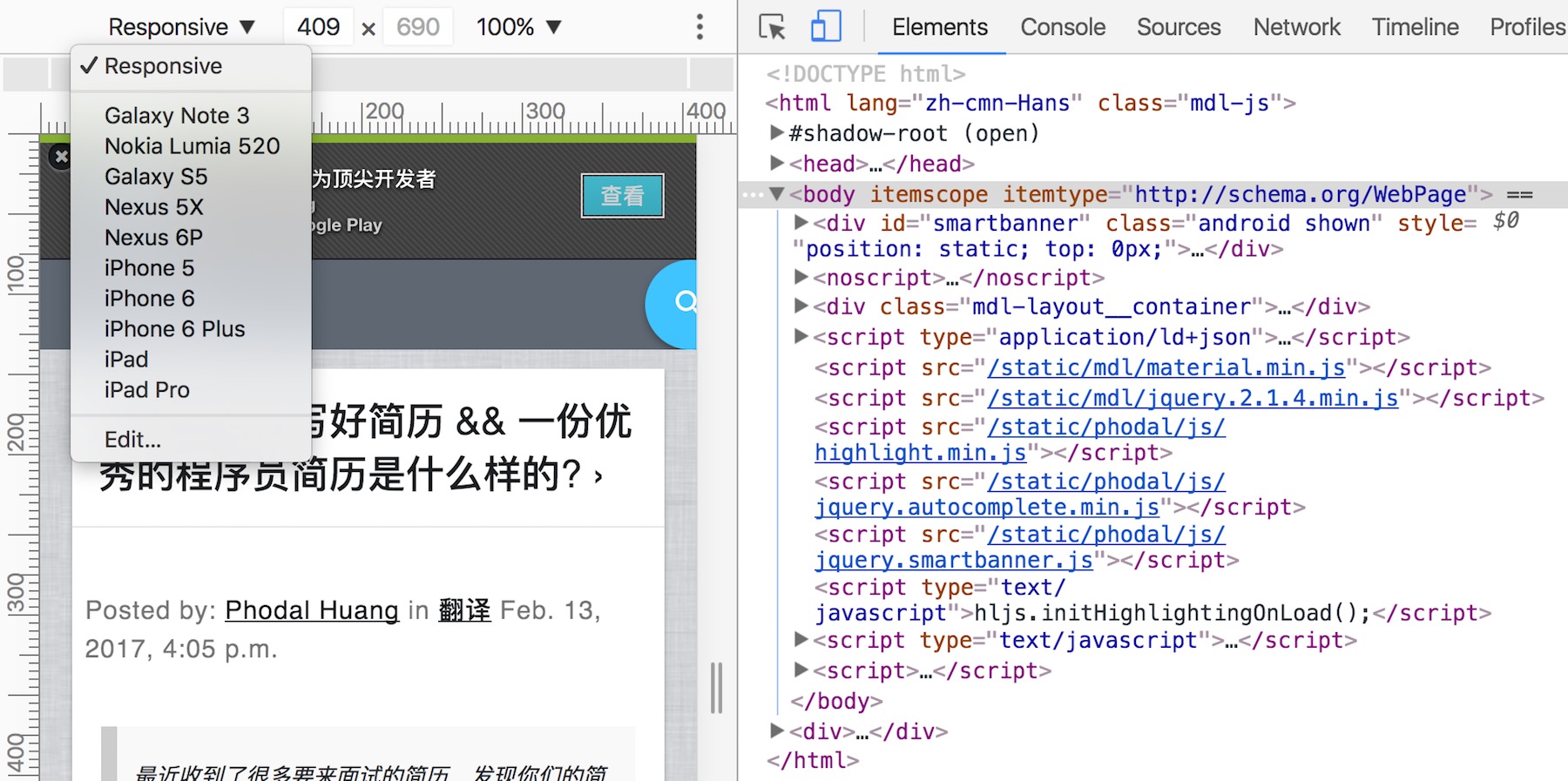Expand the collapsed text/javascript script node
1568x781 pixels.
[801, 640]
